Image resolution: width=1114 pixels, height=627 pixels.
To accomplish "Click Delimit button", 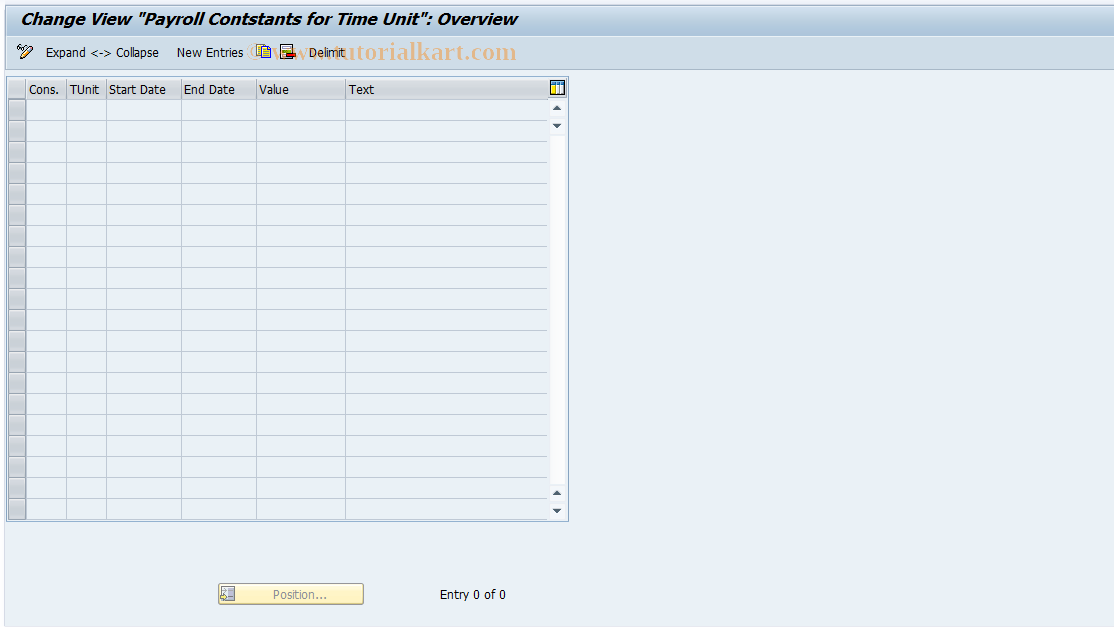I will pos(327,53).
